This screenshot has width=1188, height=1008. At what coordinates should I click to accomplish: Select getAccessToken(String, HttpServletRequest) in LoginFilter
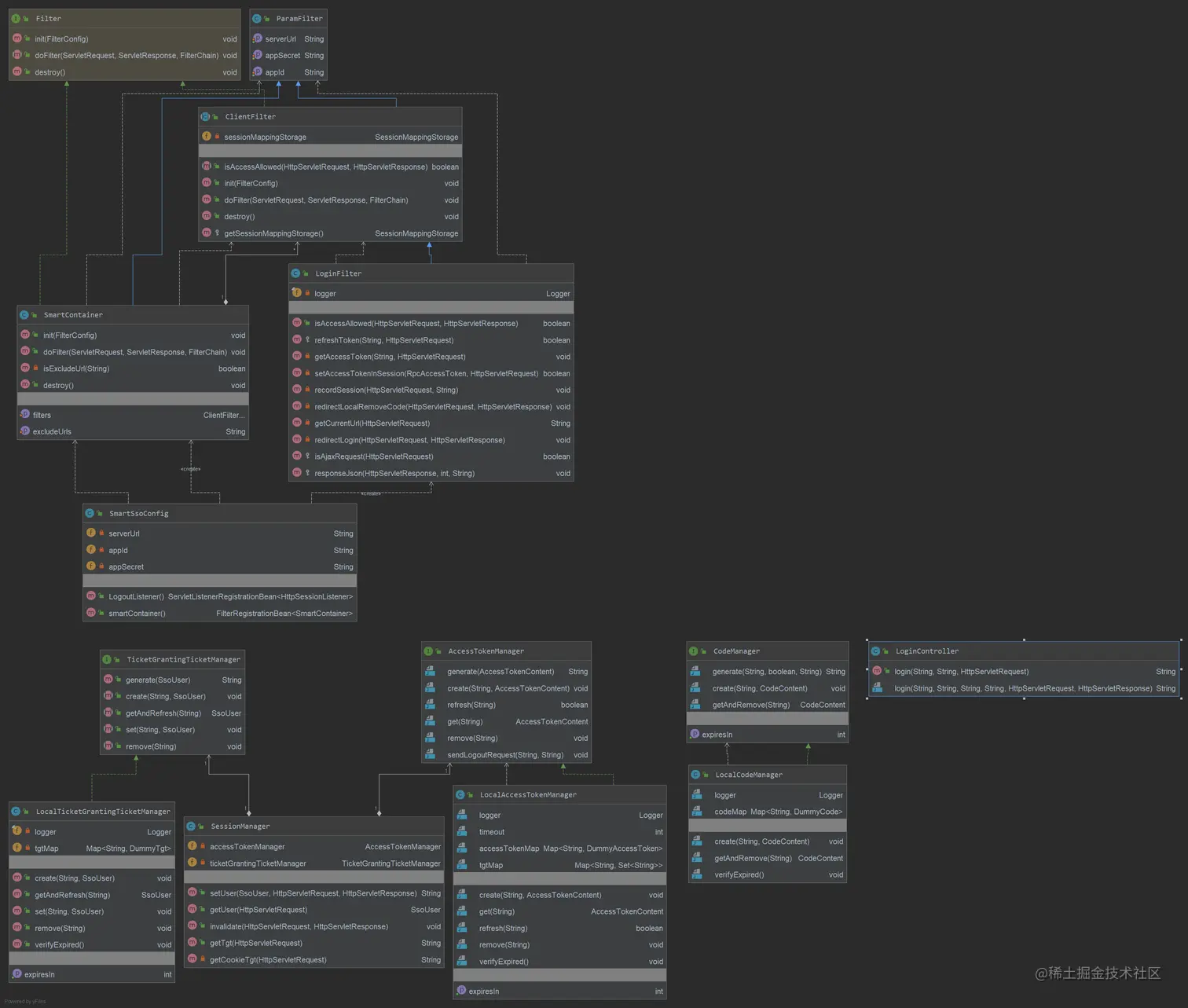click(431, 357)
